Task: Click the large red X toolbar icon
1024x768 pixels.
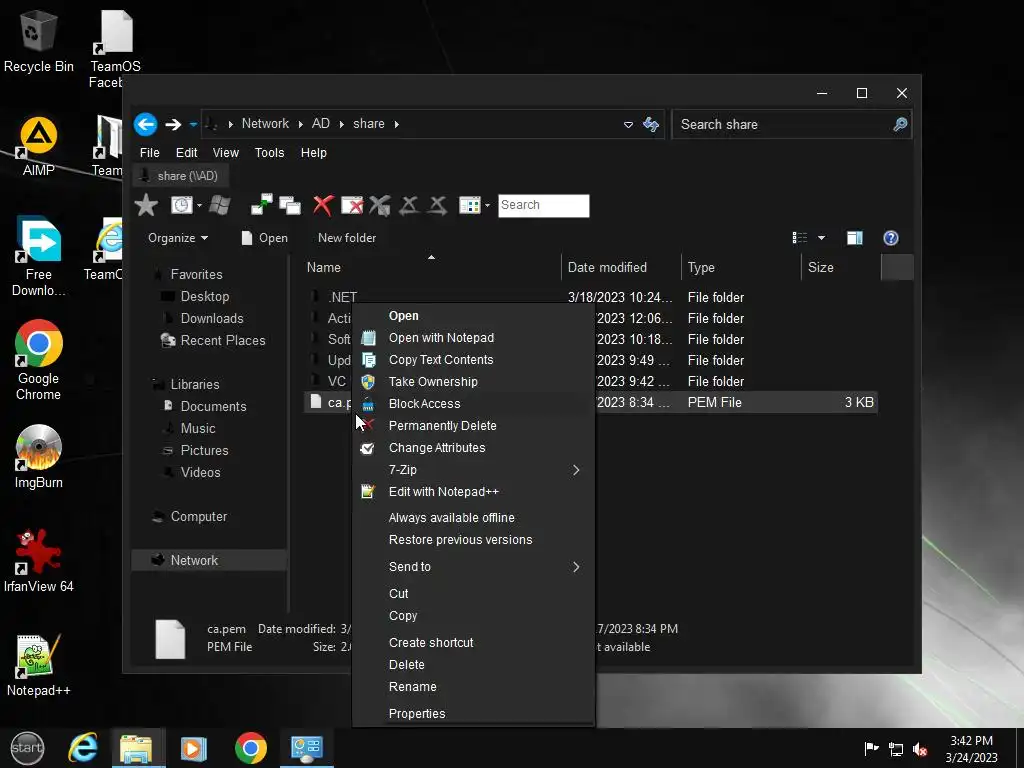Action: [323, 205]
